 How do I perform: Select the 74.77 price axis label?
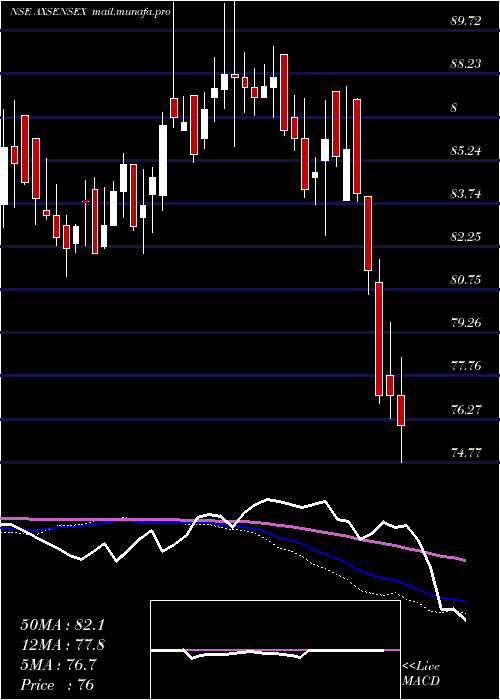466,452
